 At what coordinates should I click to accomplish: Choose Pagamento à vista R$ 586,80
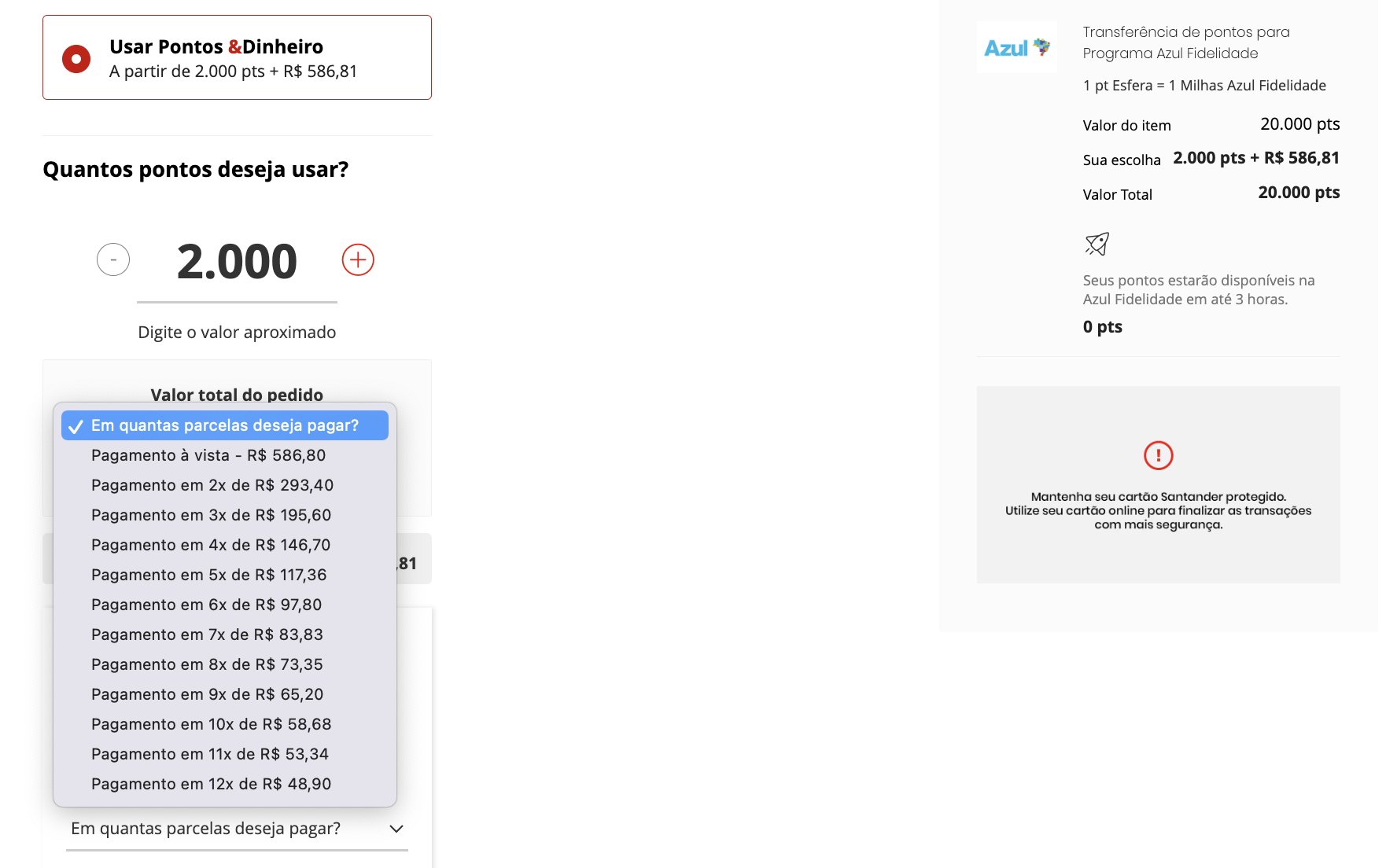tap(225, 455)
